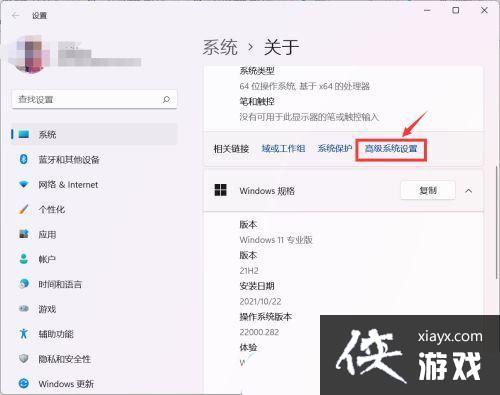Click the 没有可用于此显示器的笔或触控输入 text

(x=309, y=117)
